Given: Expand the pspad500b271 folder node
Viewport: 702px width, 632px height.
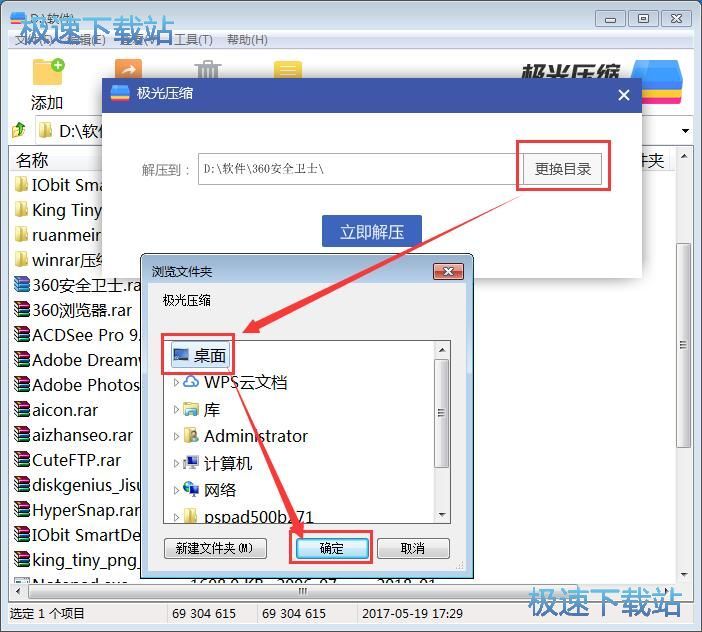Looking at the screenshot, I should 176,517.
